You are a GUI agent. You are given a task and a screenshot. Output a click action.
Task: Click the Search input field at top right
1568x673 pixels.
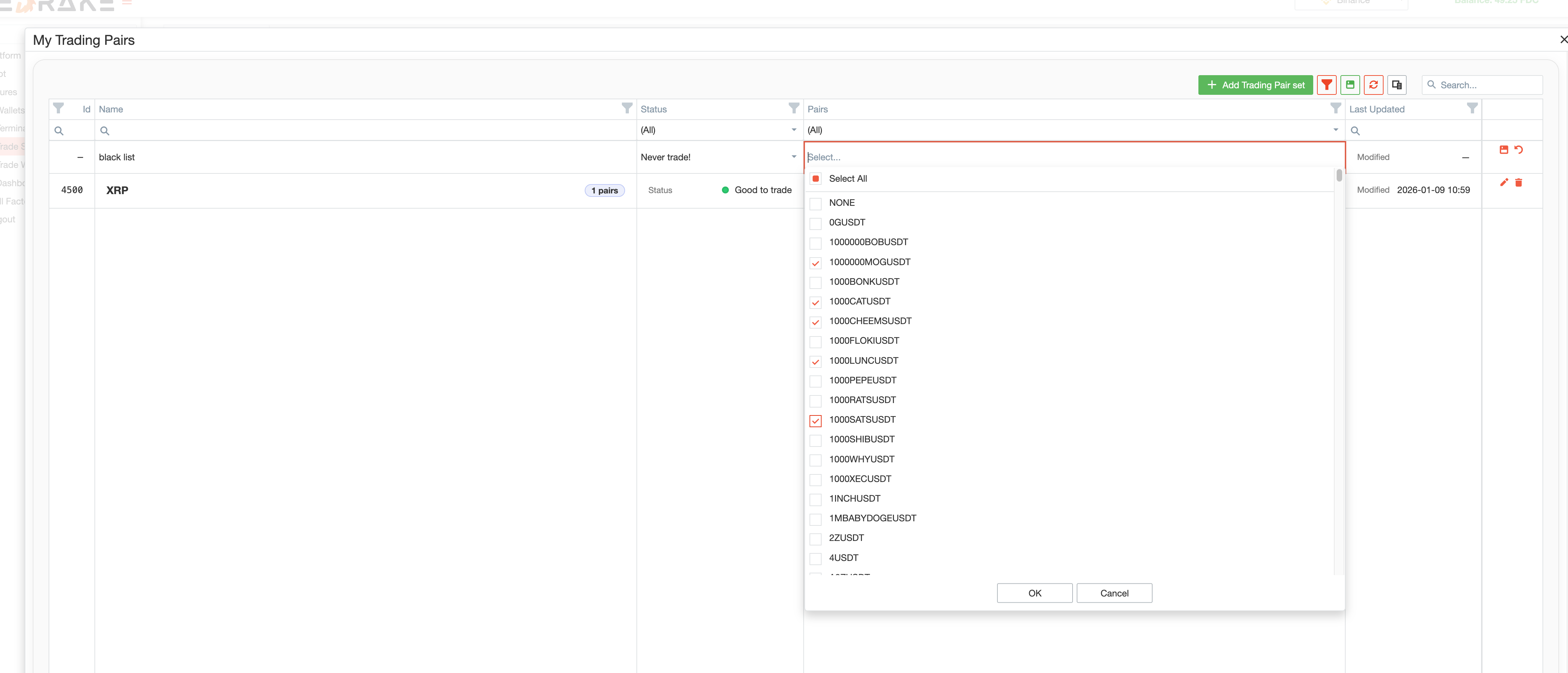point(1482,84)
